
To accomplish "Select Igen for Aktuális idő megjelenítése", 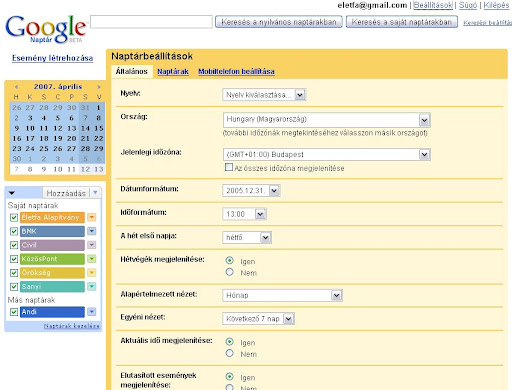I will pos(229,341).
